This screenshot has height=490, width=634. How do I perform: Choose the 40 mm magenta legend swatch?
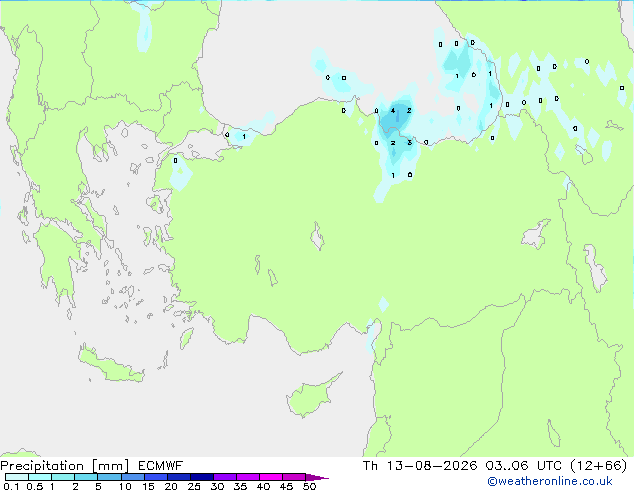pyautogui.click(x=271, y=477)
